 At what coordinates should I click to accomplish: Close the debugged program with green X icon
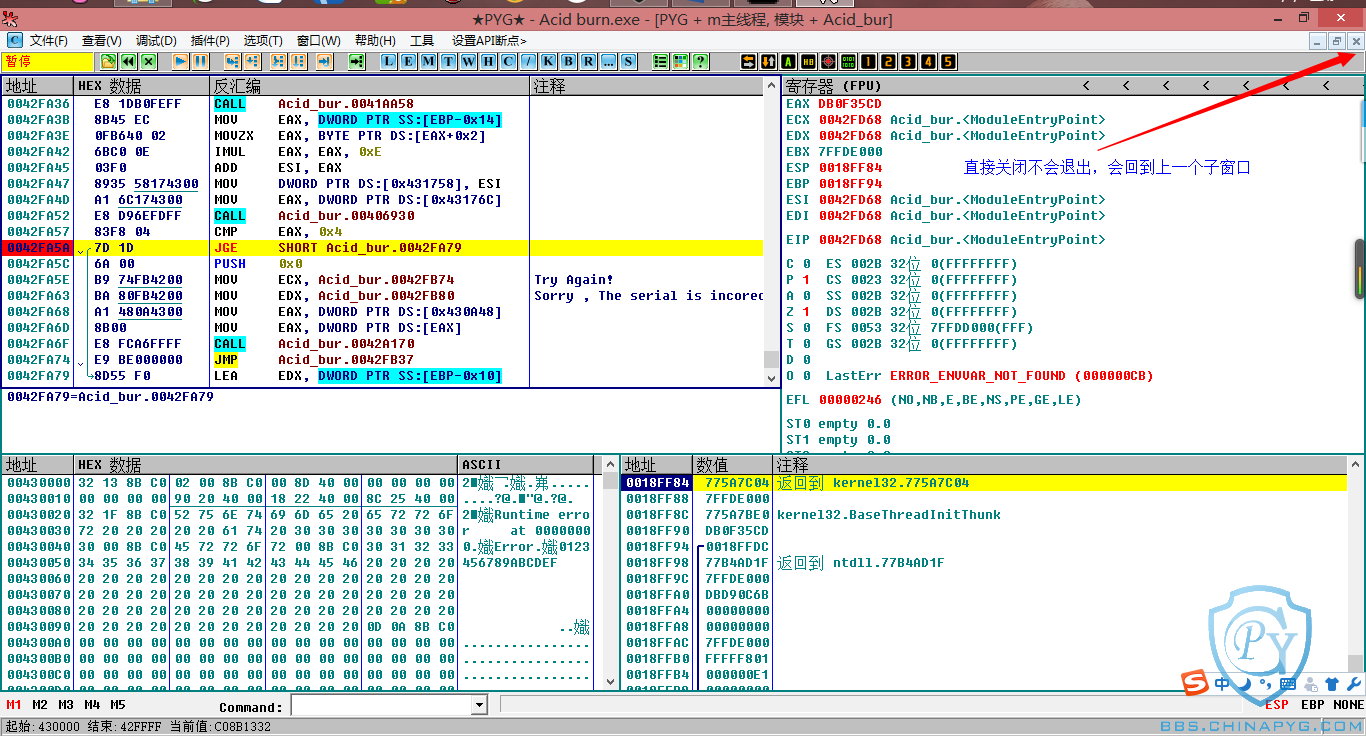[x=149, y=61]
